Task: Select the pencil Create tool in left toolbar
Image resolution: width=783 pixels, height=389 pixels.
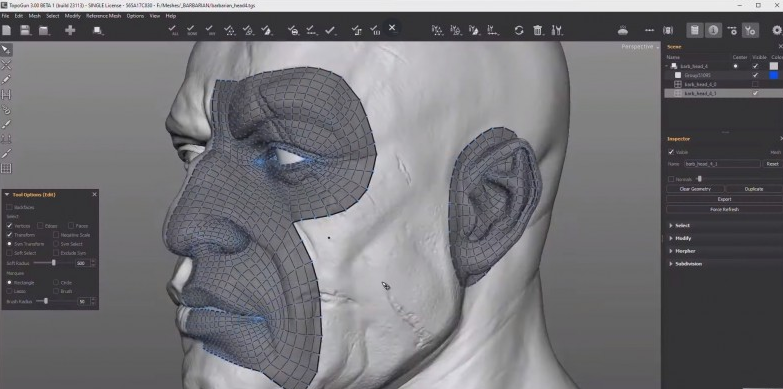Action: 6,80
